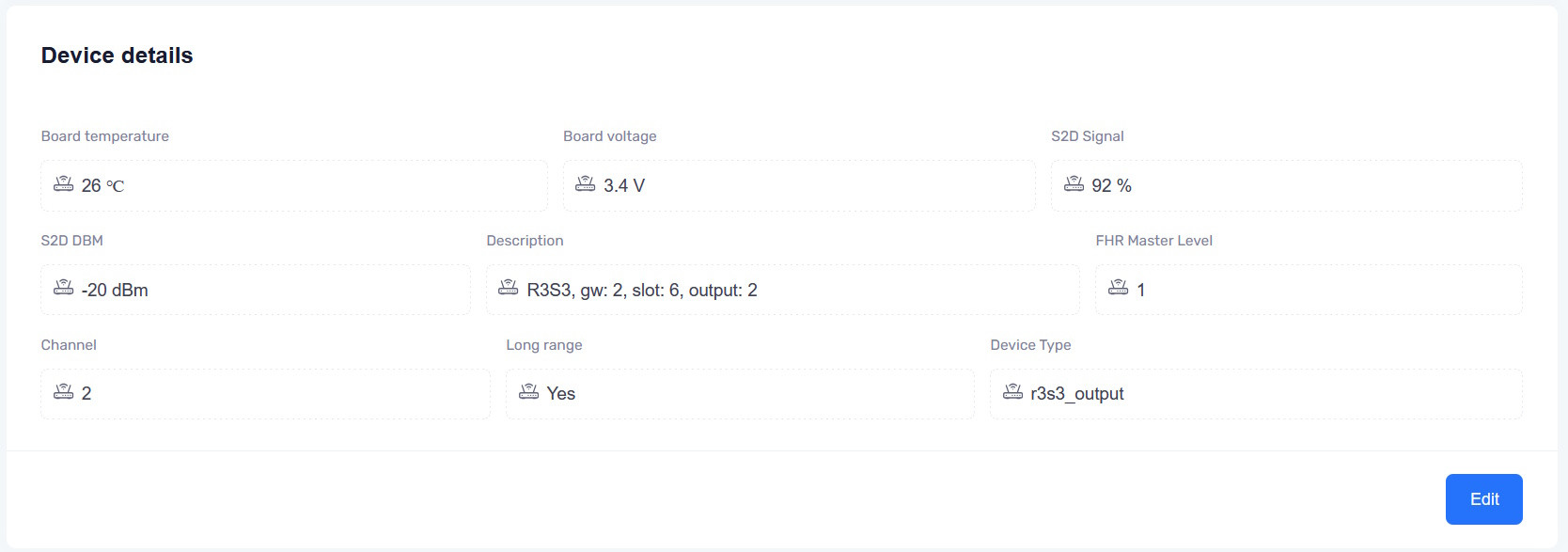Click the Device Type field icon
The image size is (1568, 552).
(x=1012, y=392)
